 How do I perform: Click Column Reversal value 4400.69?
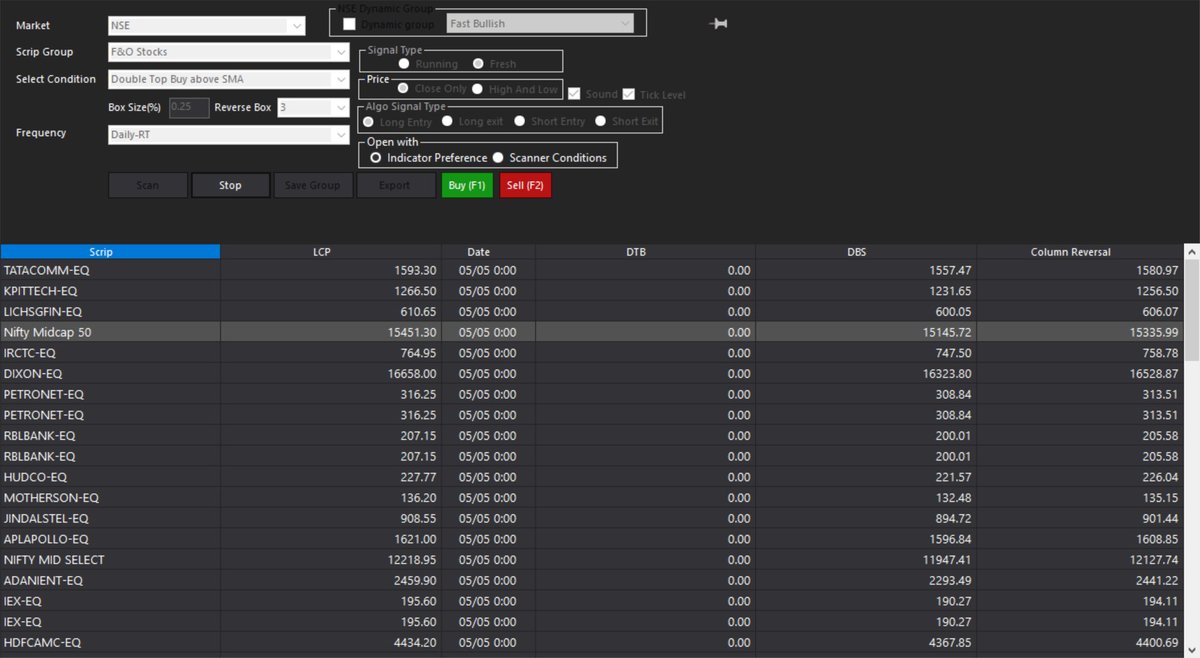click(1157, 642)
